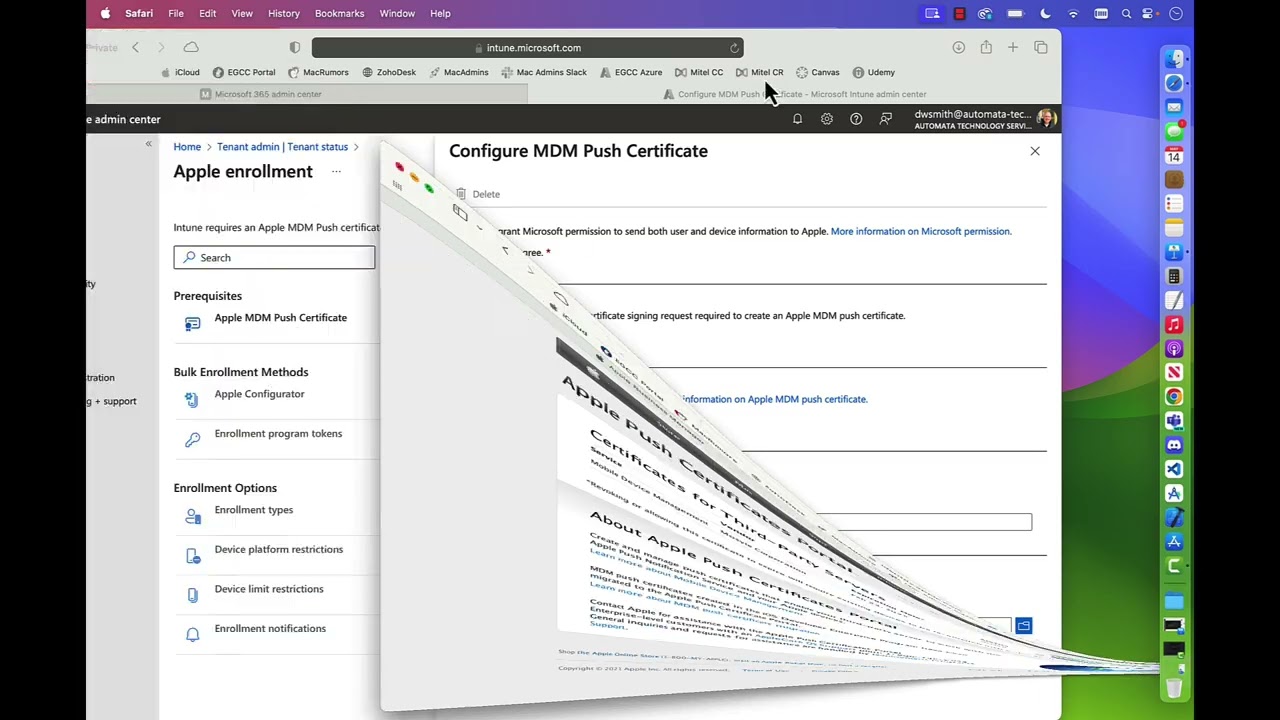Go to Tenant admin | Tenant status breadcrumb
Viewport: 1280px width, 720px height.
[x=283, y=147]
